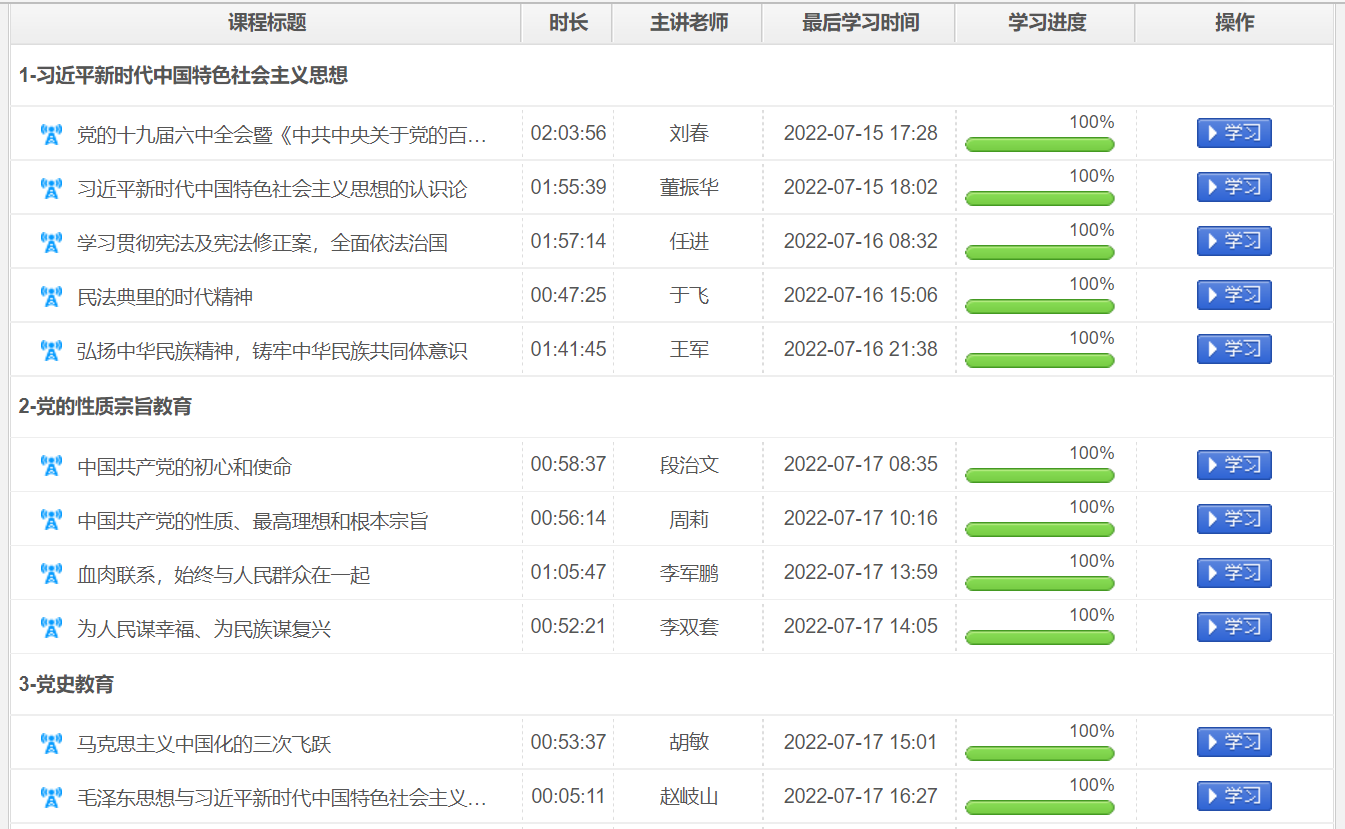Viewport: 1345px width, 829px height.
Task: Click 100% label in 于飞's row
Action: click(1092, 284)
